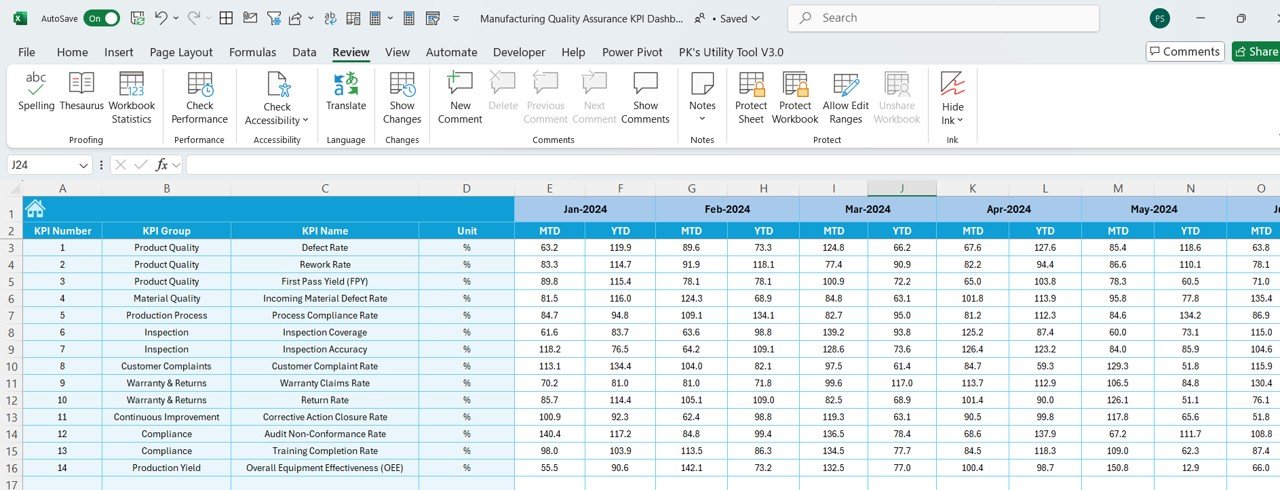This screenshot has width=1280, height=490.
Task: Switch to the View tab
Action: tap(397, 52)
